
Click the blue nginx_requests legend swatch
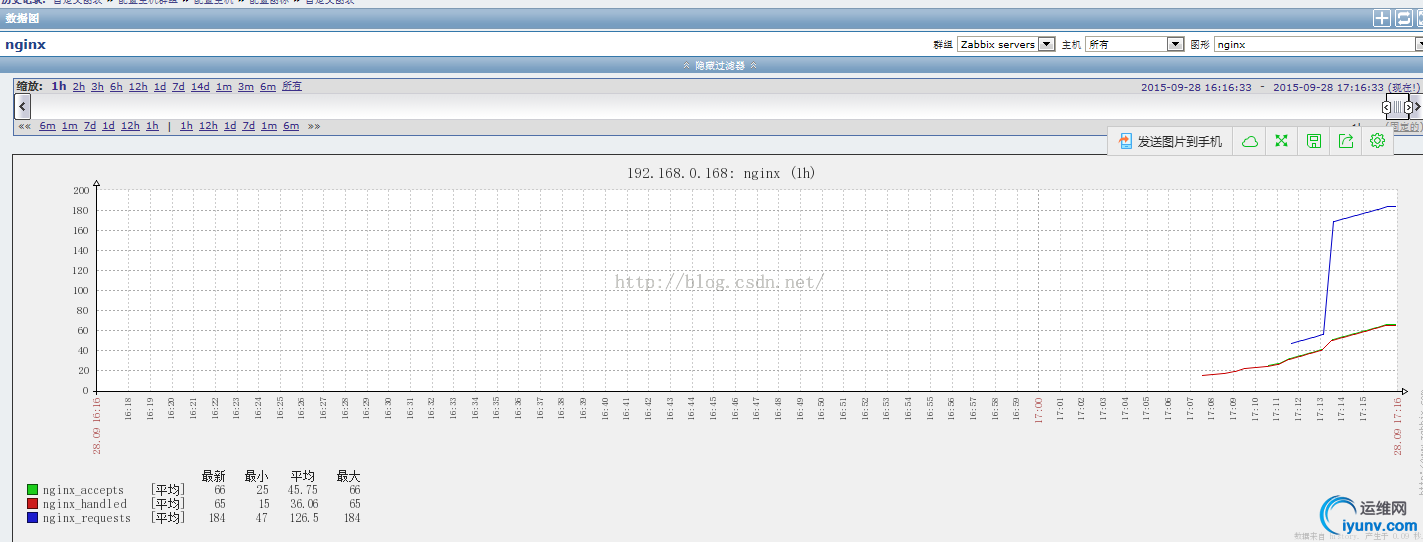[x=33, y=518]
